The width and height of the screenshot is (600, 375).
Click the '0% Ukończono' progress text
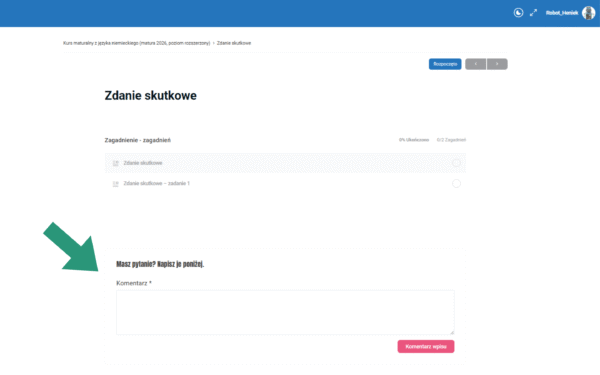click(x=414, y=140)
